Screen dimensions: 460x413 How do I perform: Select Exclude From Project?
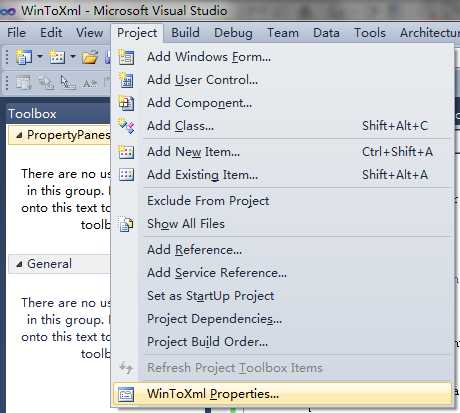click(282, 201)
